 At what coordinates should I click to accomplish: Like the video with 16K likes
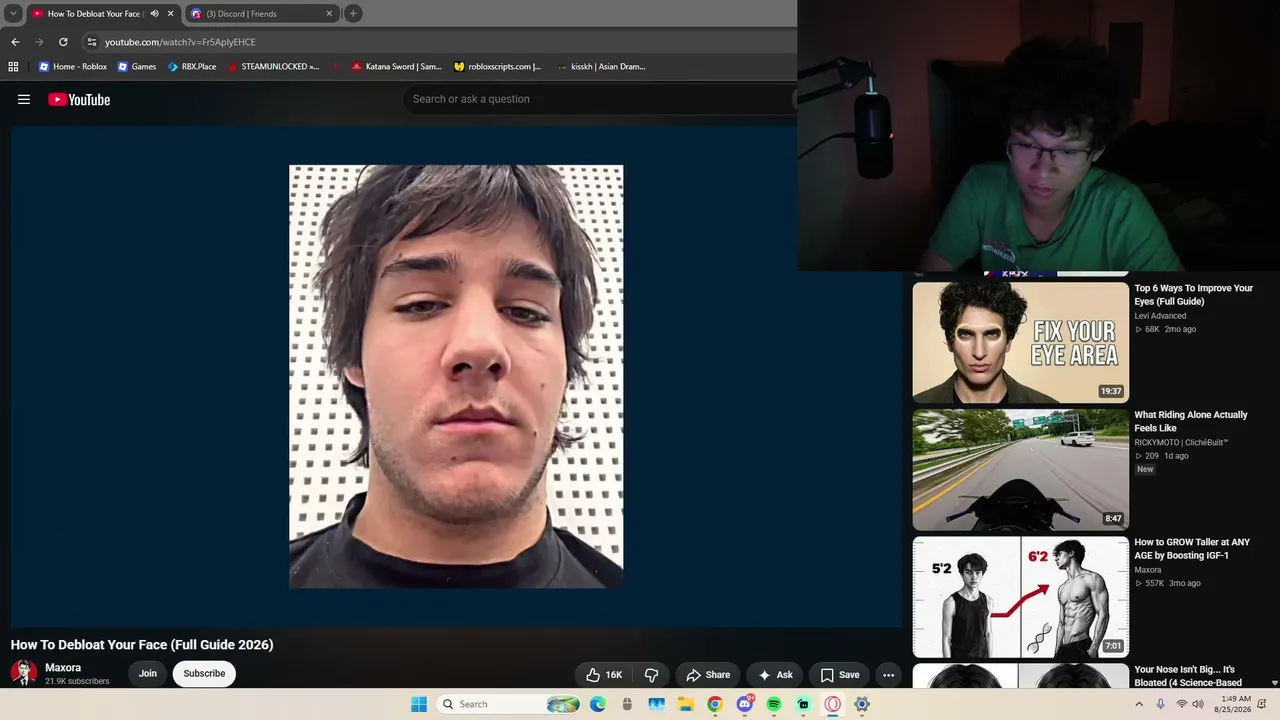(604, 675)
